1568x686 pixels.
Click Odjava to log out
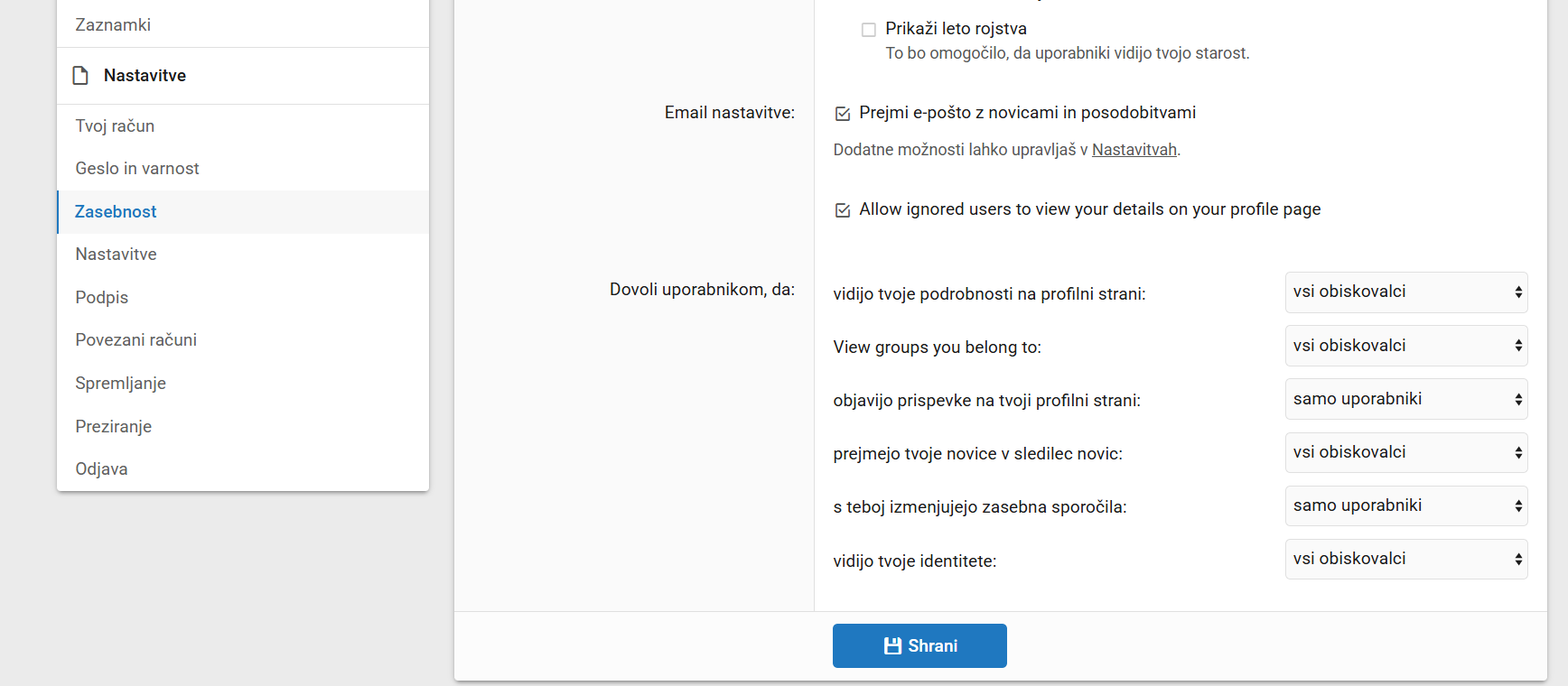coord(102,469)
